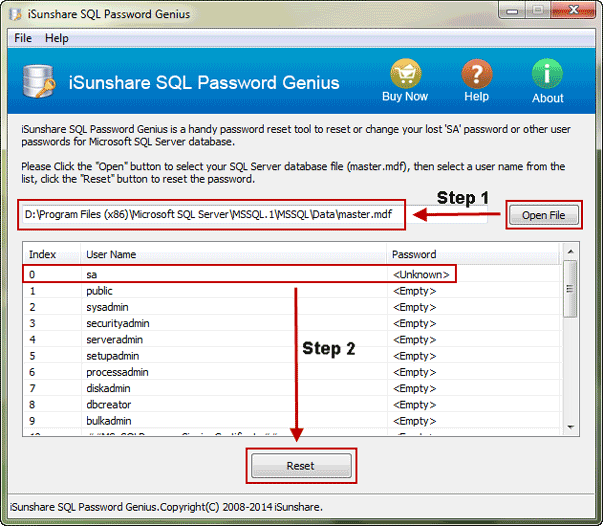Image resolution: width=603 pixels, height=526 pixels.
Task: Select the sysadmin user row
Action: click(292, 307)
